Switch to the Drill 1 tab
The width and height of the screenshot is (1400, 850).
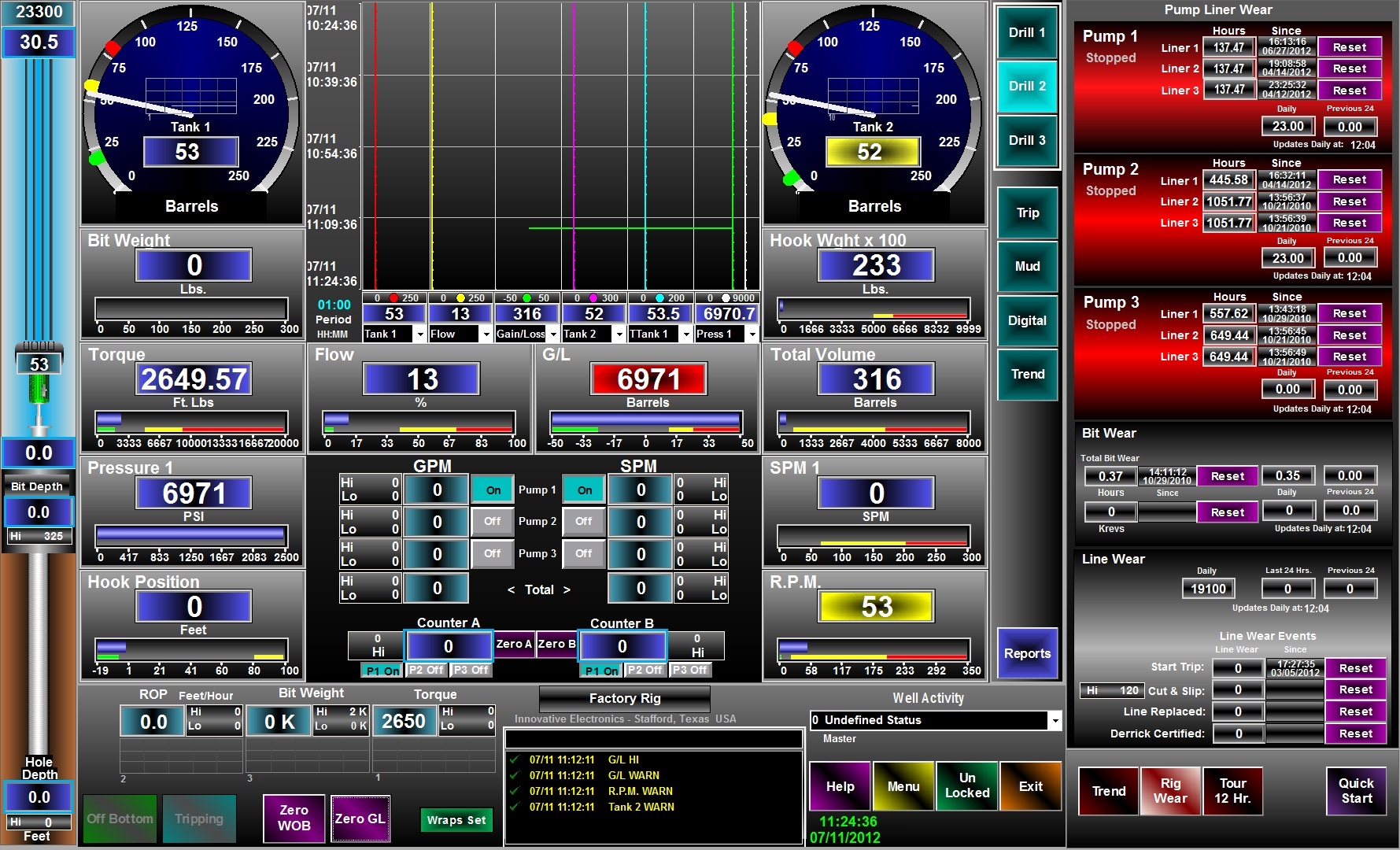coord(1026,34)
